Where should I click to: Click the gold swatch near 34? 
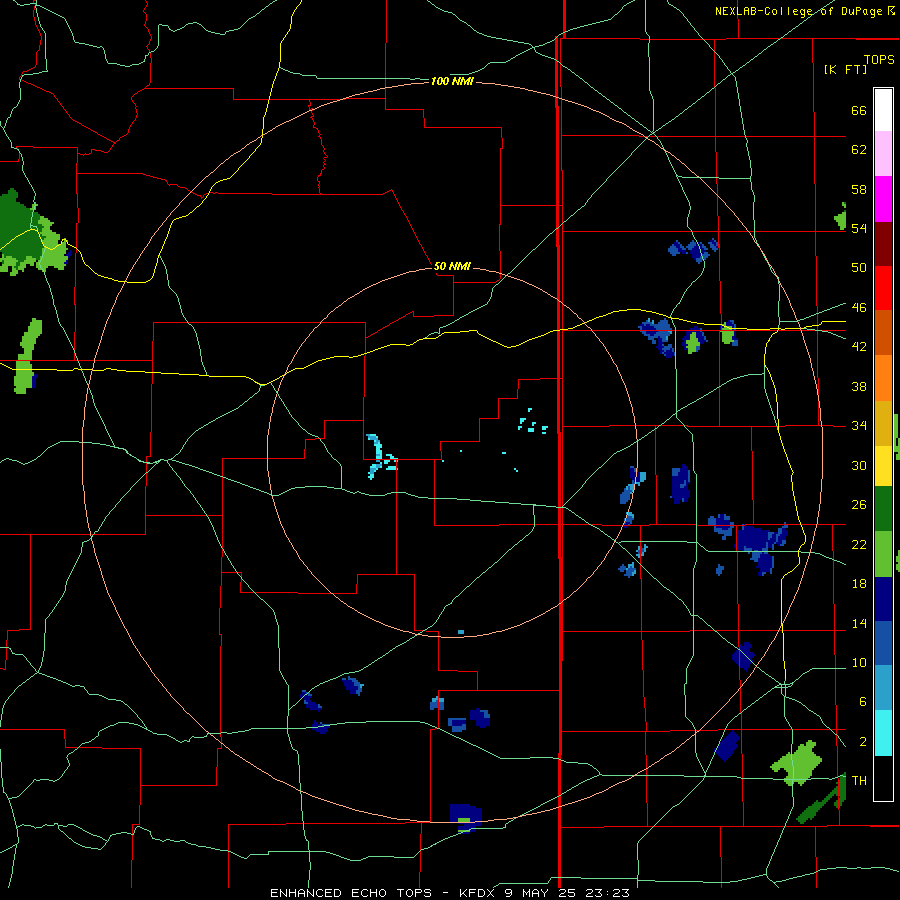coord(883,423)
